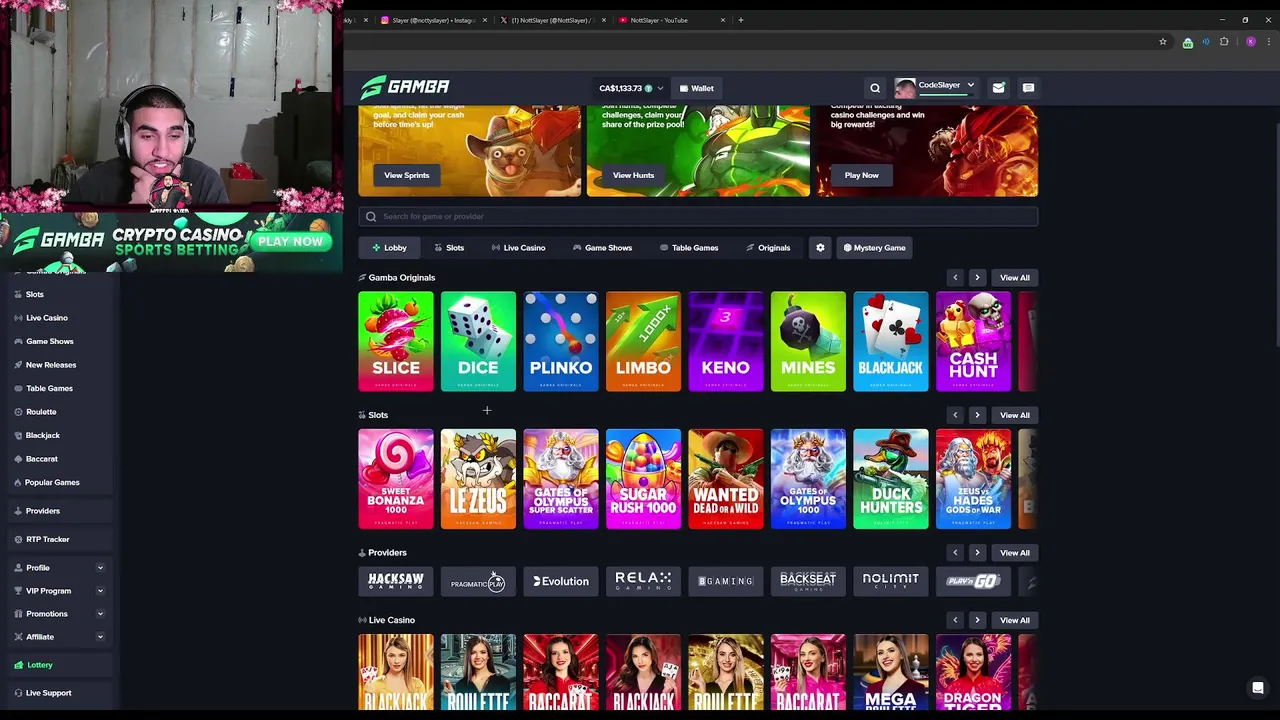View All Gamba Originals
1280x720 pixels.
pos(1014,278)
